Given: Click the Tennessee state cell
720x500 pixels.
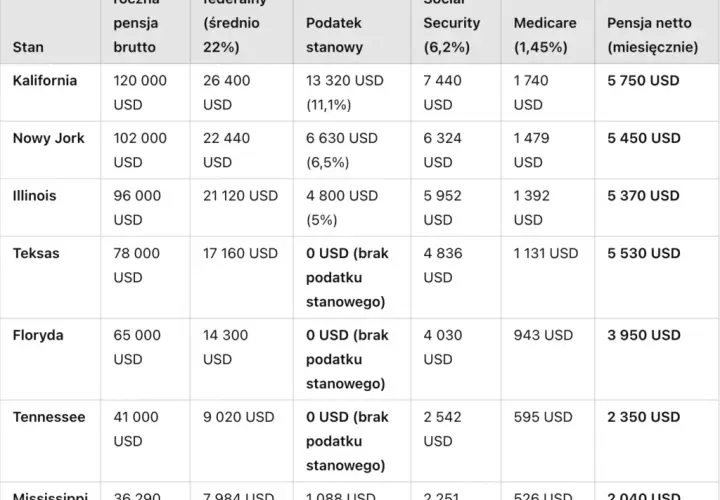Looking at the screenshot, I should pos(49,417).
